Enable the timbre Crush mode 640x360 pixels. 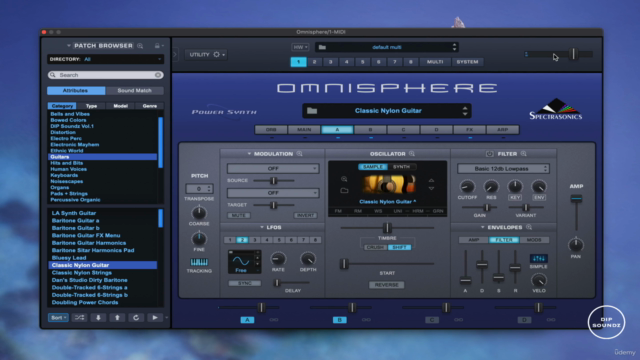[x=374, y=247]
